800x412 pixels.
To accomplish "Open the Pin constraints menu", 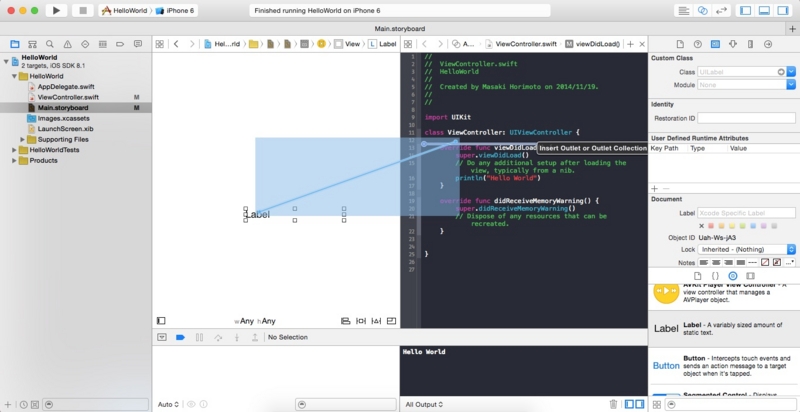I will [361, 321].
